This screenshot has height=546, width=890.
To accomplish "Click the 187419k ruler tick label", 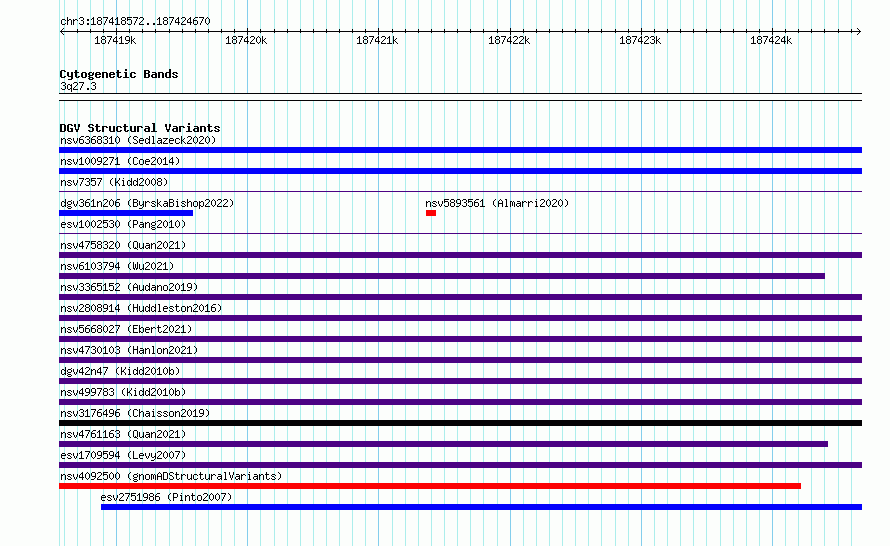I will coord(115,40).
